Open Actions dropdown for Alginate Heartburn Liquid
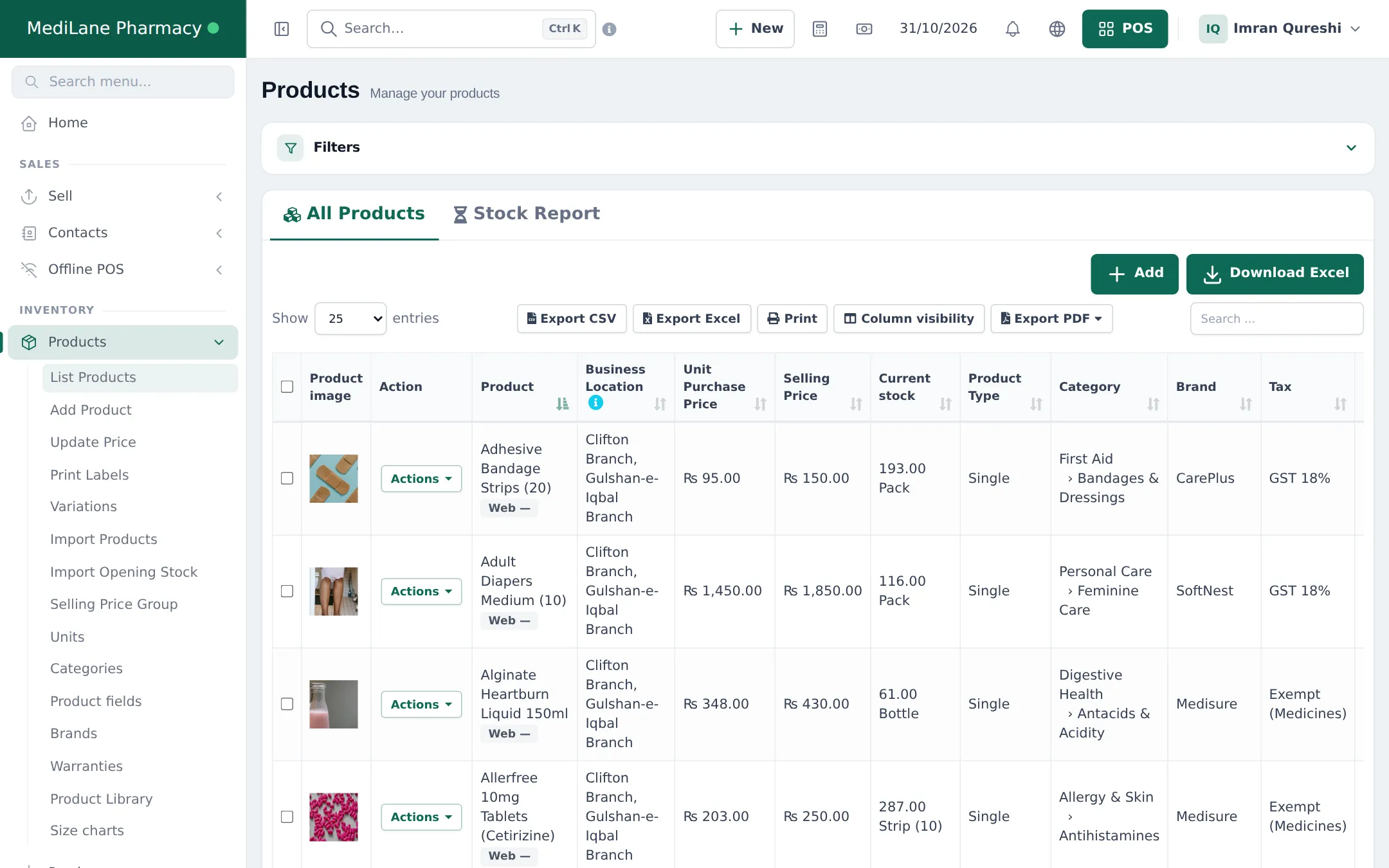1389x868 pixels. pyautogui.click(x=421, y=705)
